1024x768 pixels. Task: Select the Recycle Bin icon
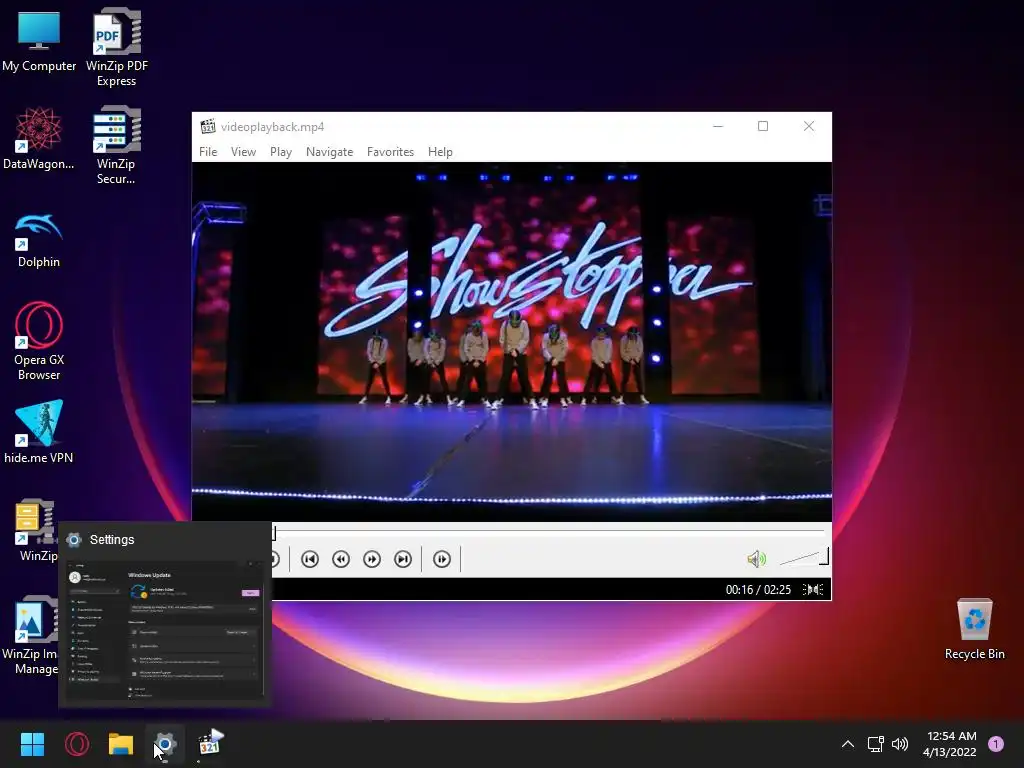coord(974,628)
